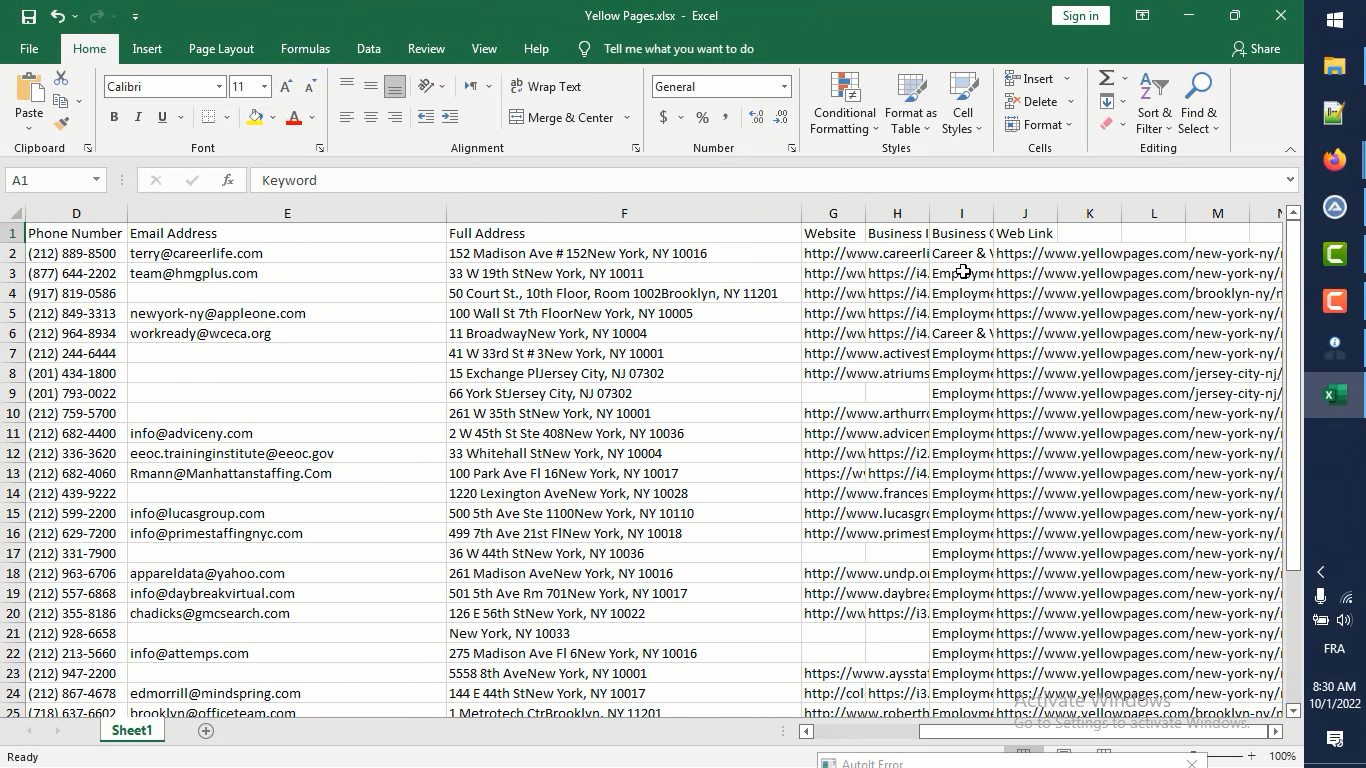
Task: Toggle Wrap Text for cells
Action: [x=545, y=87]
